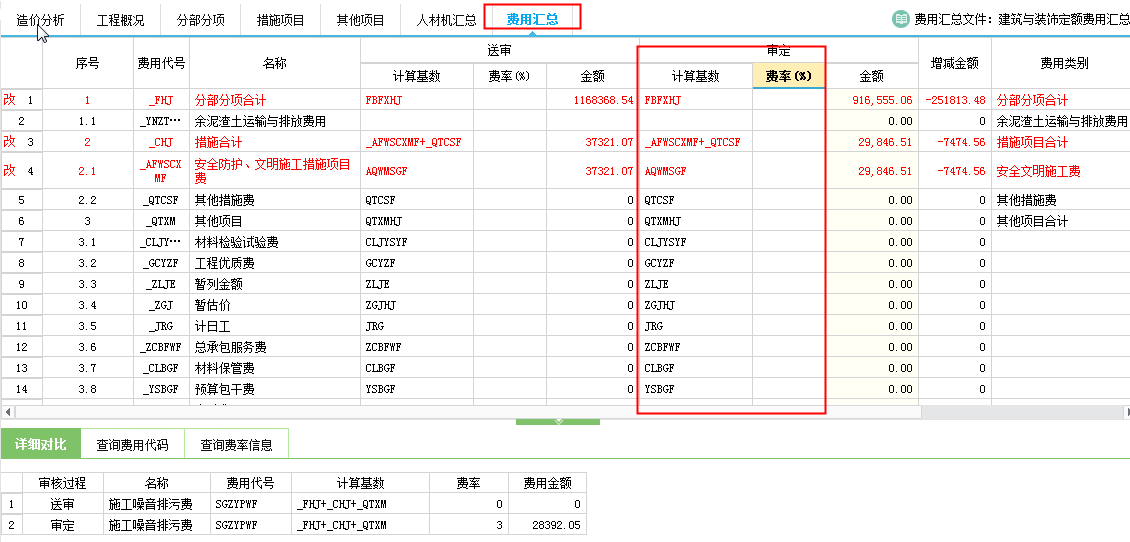Open the 工程概况 tab
Viewport: 1130px width, 542px height.
point(120,19)
